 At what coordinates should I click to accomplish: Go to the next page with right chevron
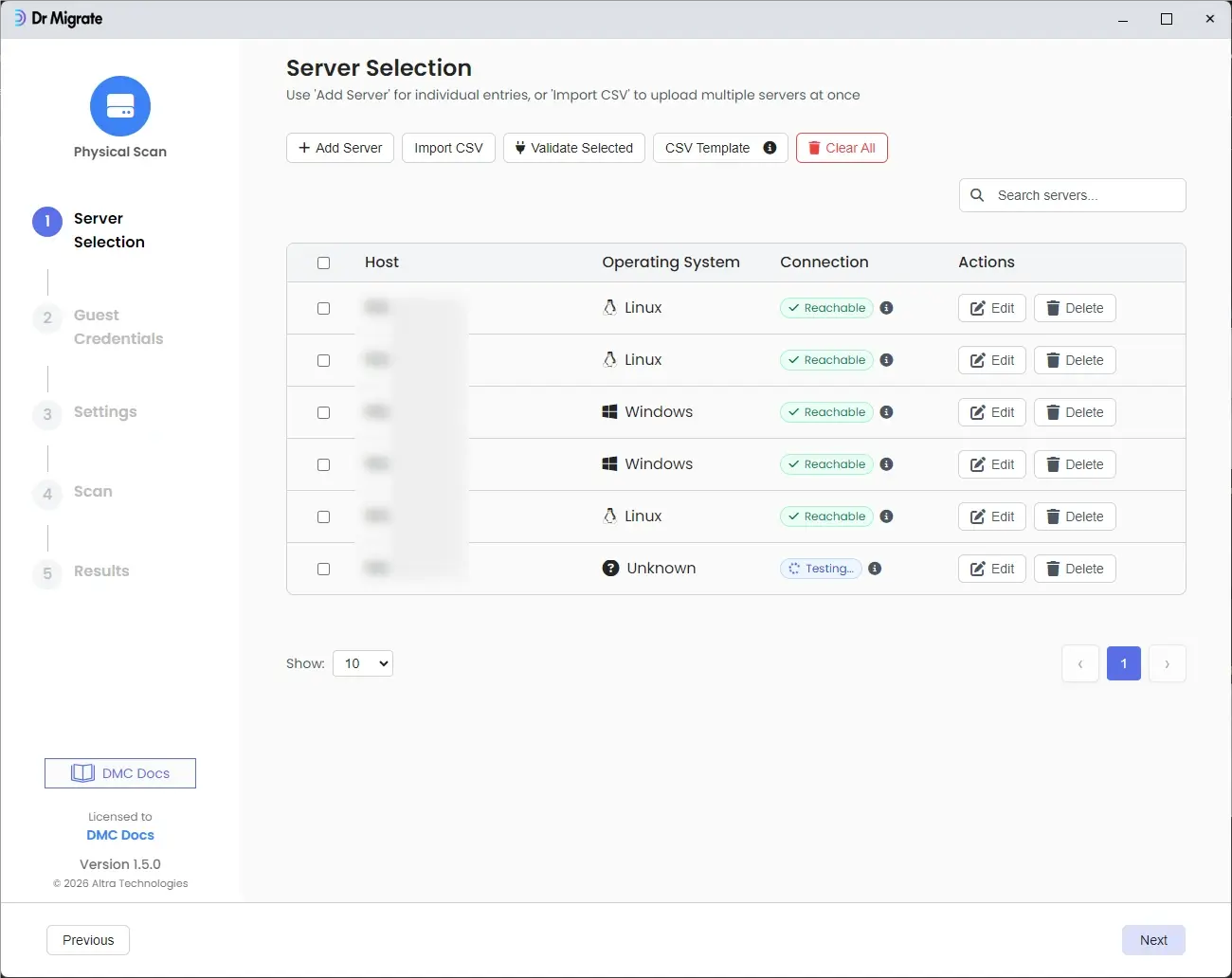pos(1168,663)
